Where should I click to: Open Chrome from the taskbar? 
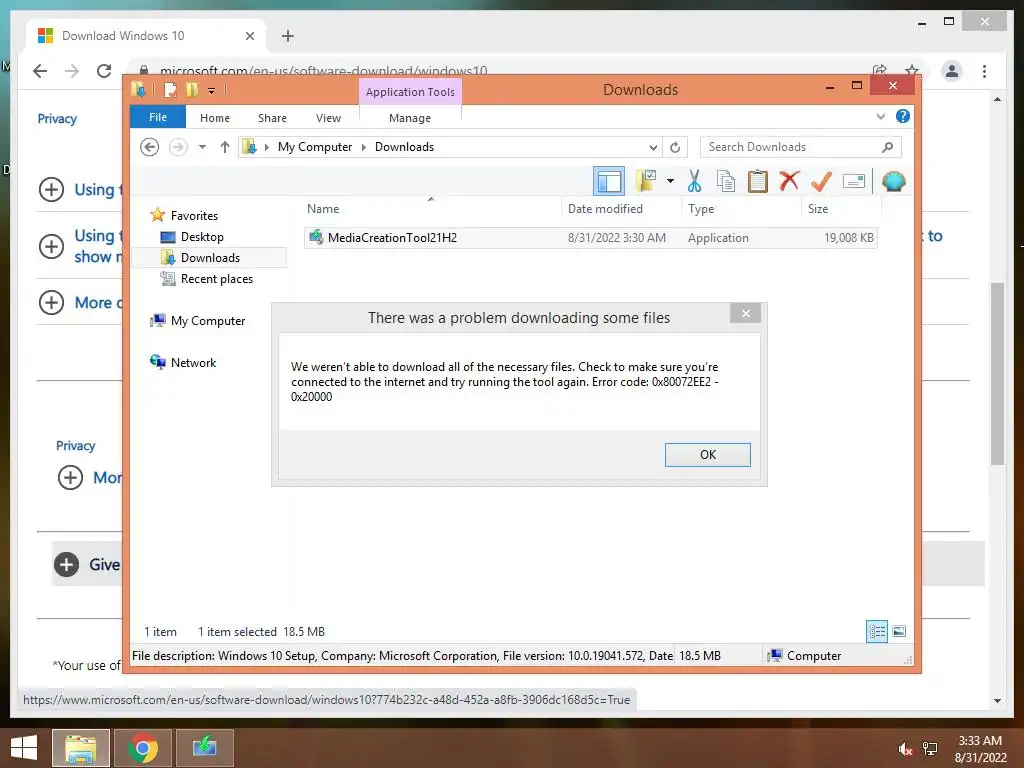[142, 748]
